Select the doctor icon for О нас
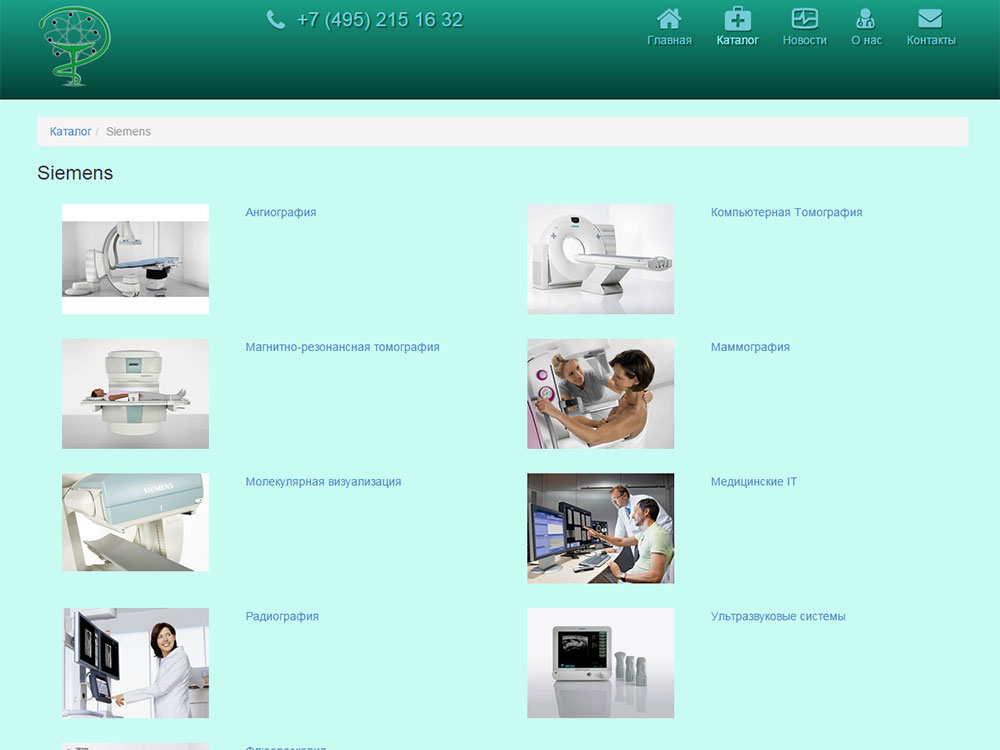 coord(865,18)
